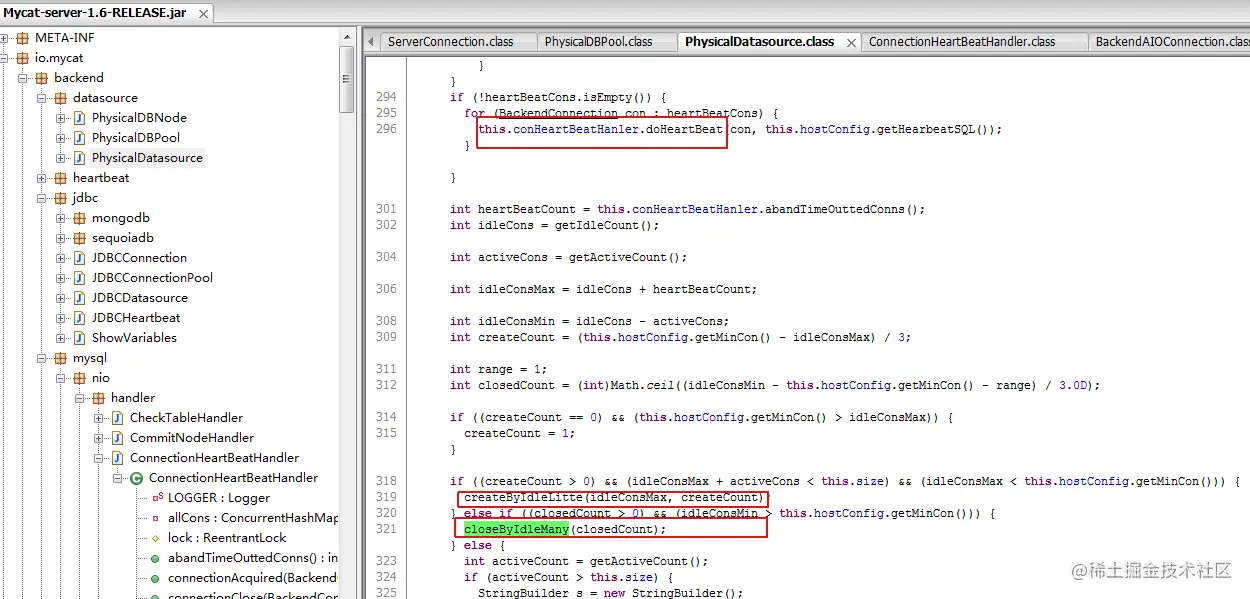Click the jdbc package icon

coord(60,198)
